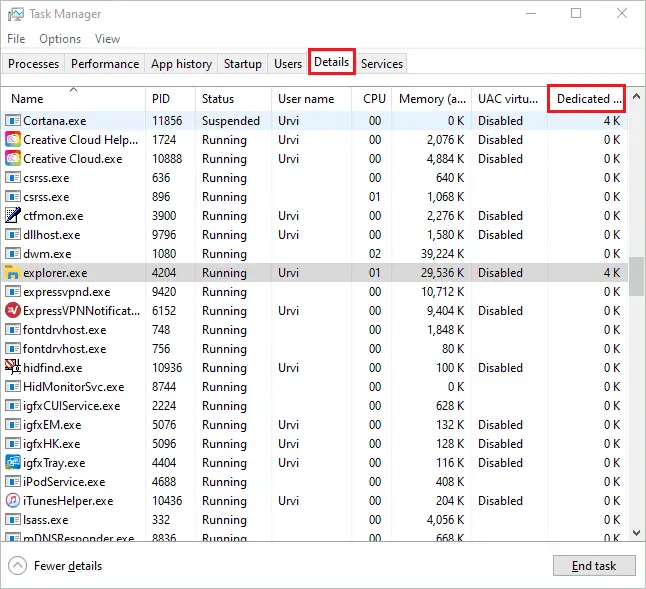Go to the Startup tab

pyautogui.click(x=243, y=64)
